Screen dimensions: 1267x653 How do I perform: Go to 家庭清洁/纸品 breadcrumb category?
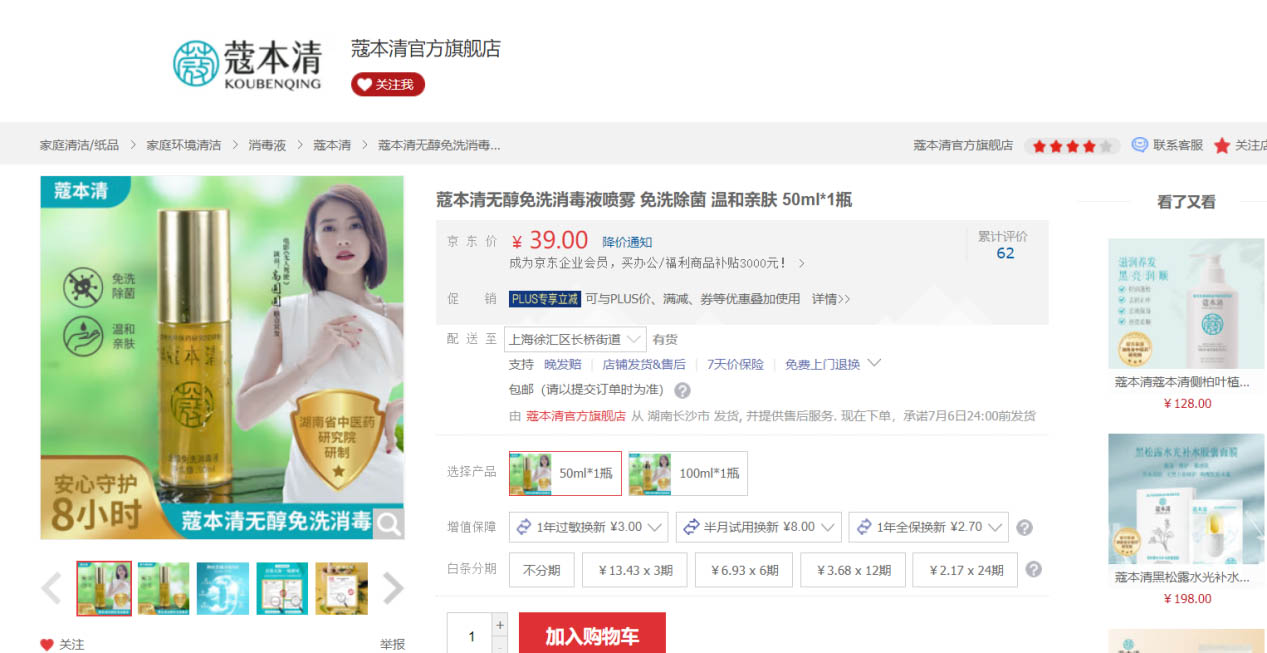pos(79,145)
